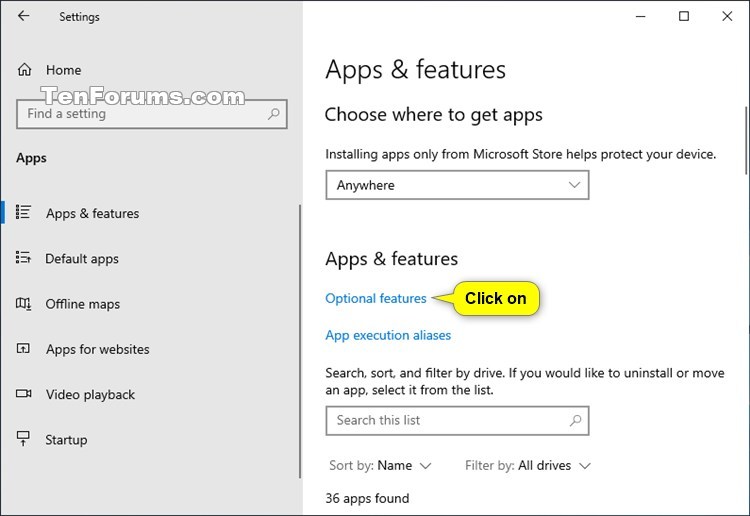The width and height of the screenshot is (750, 516).
Task: Go back with the Settings back arrow
Action: tap(23, 16)
